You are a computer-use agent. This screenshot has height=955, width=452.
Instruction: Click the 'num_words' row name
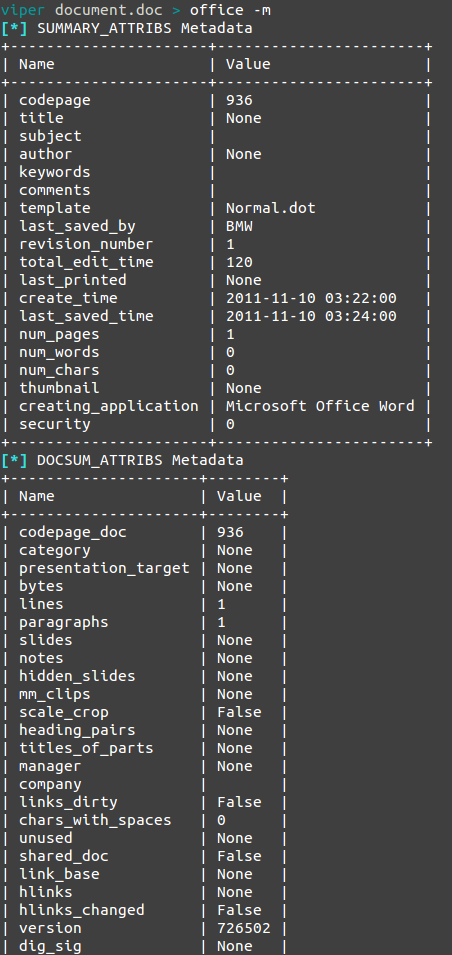(x=59, y=353)
